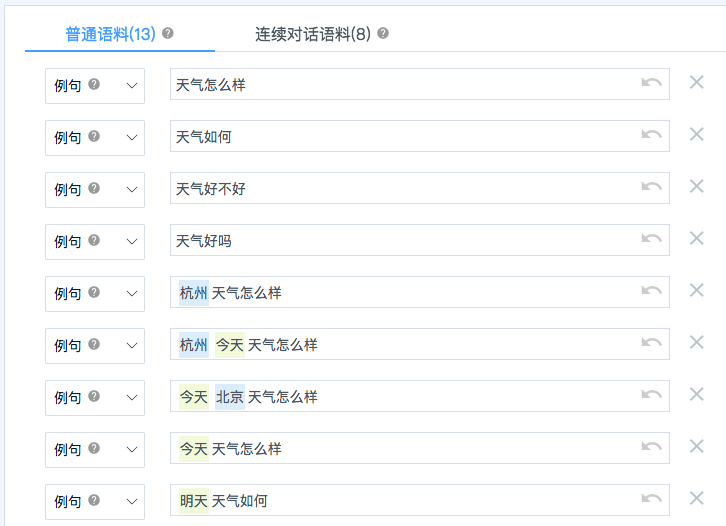726x526 pixels.
Task: Click help icon beside 连续对话语料 tab
Action: [383, 33]
